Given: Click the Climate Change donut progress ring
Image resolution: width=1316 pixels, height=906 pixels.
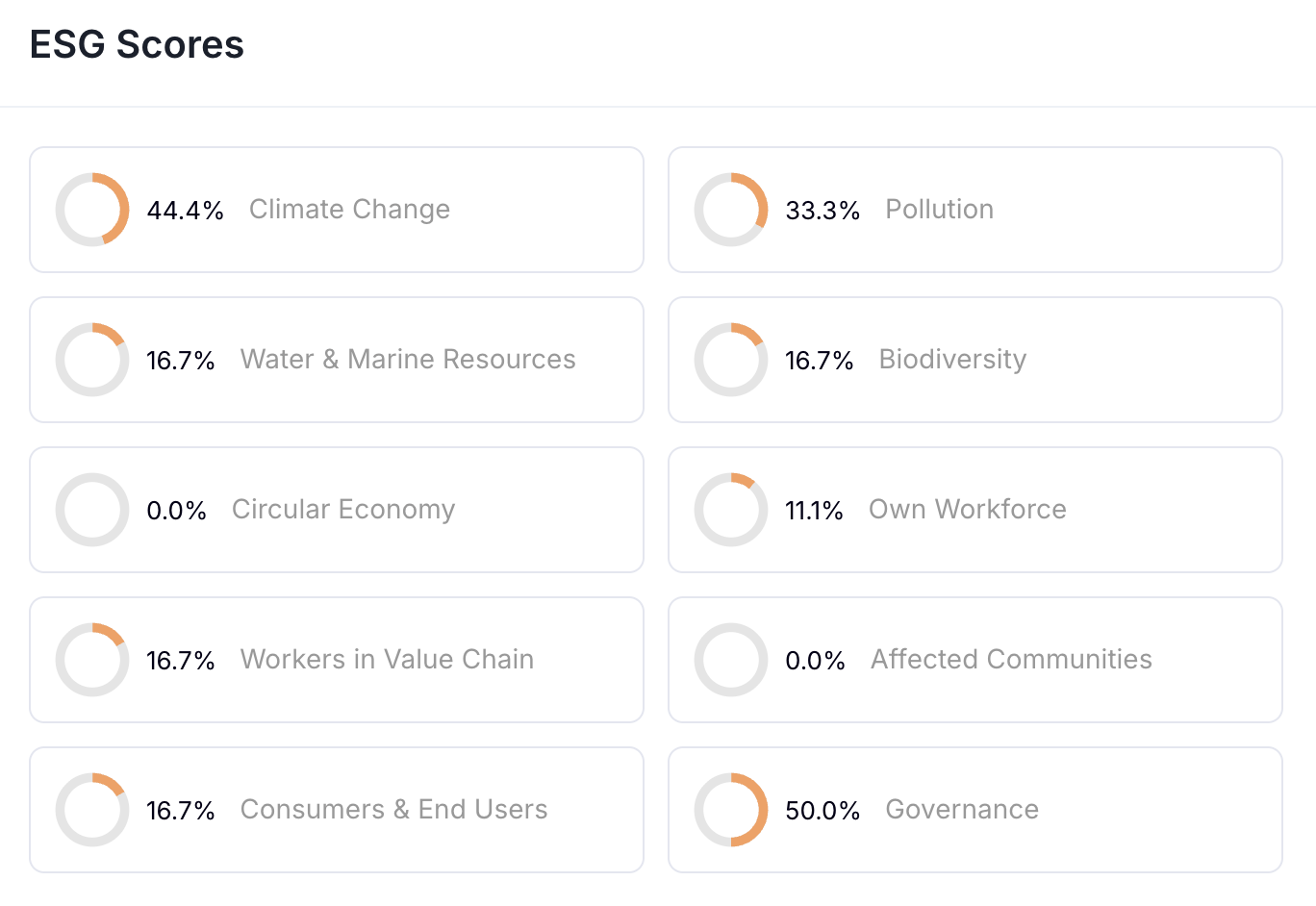Looking at the screenshot, I should [x=92, y=210].
